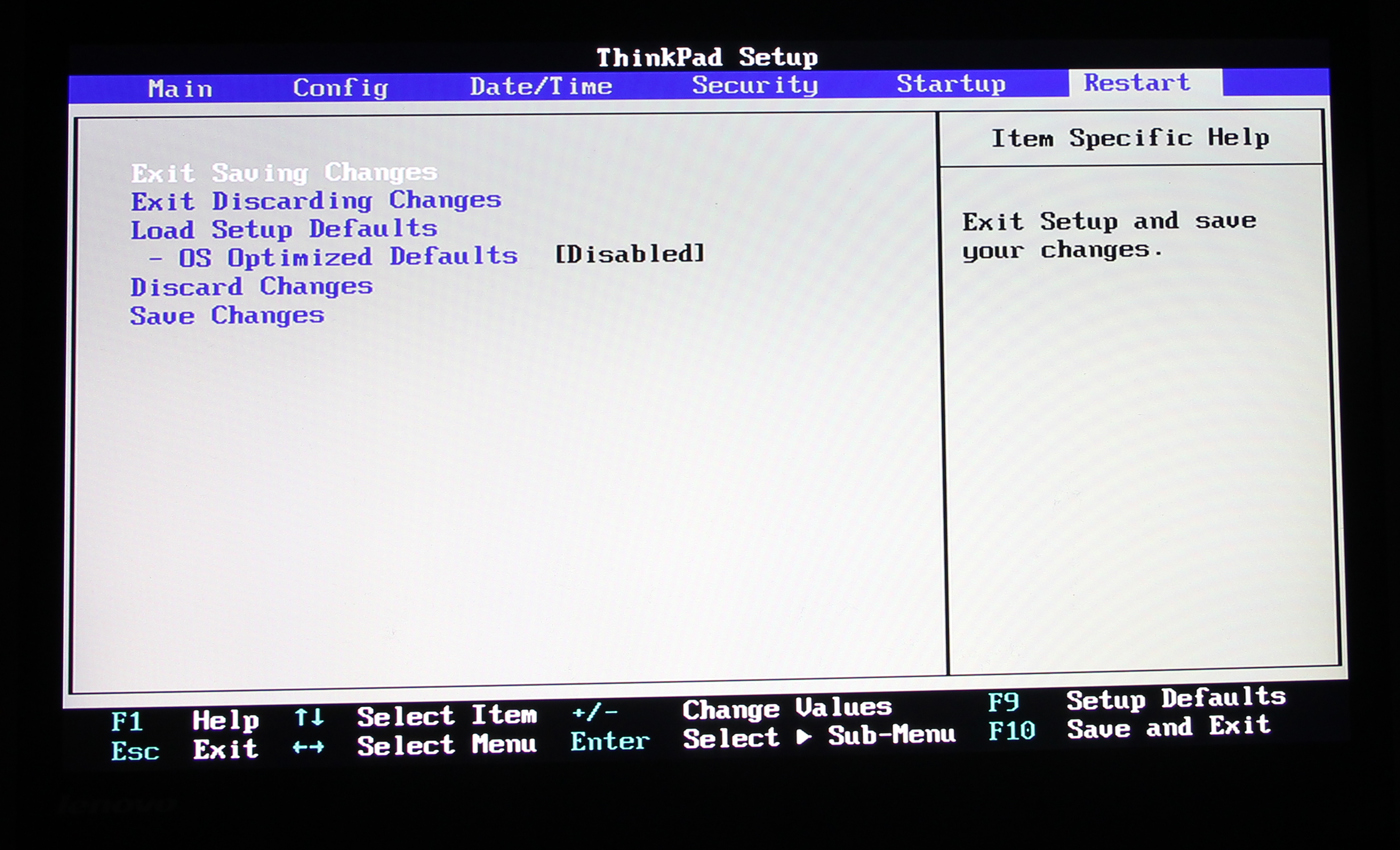Choose Exit Discarding Changes

coord(316,201)
